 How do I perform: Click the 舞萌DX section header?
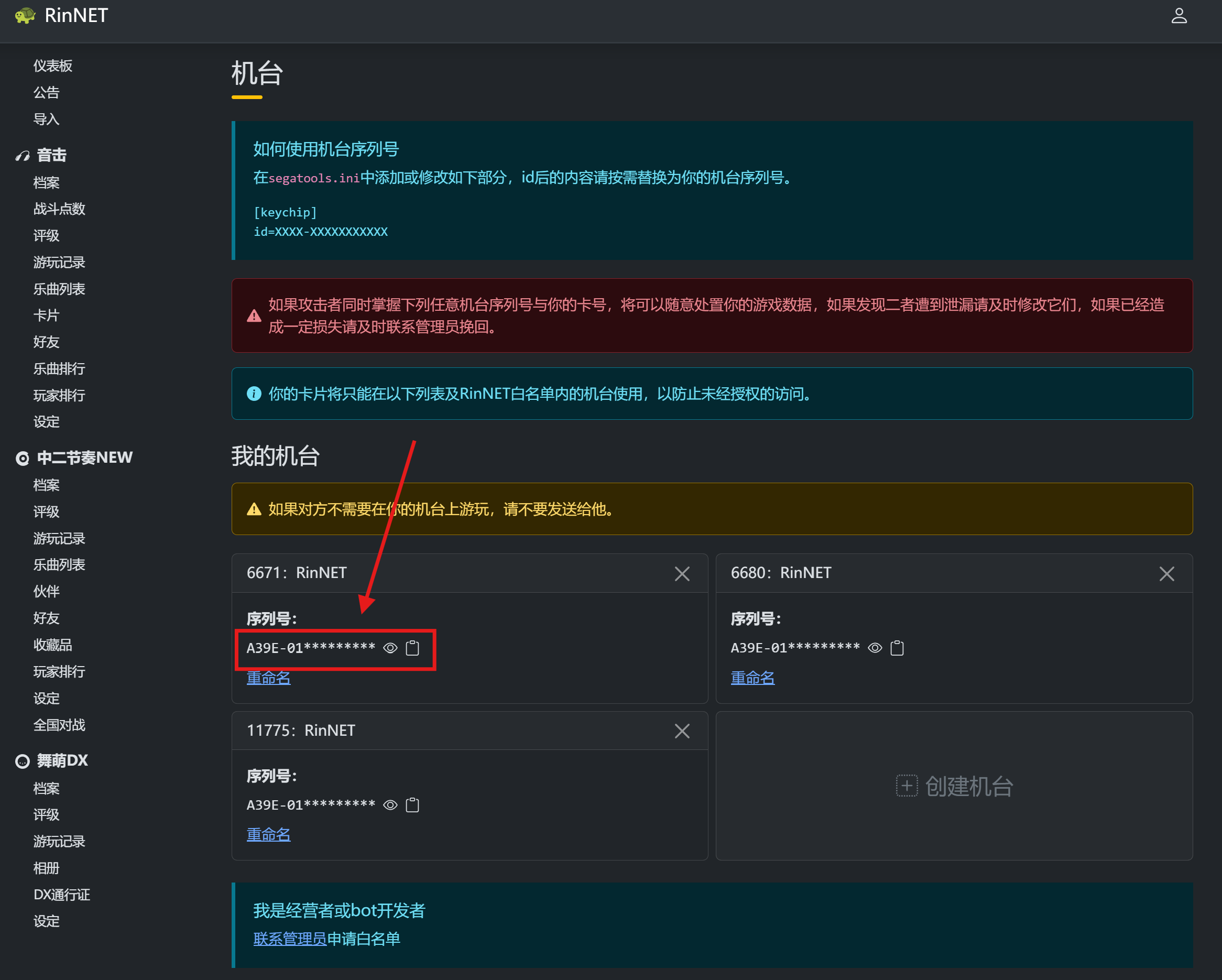(x=62, y=760)
